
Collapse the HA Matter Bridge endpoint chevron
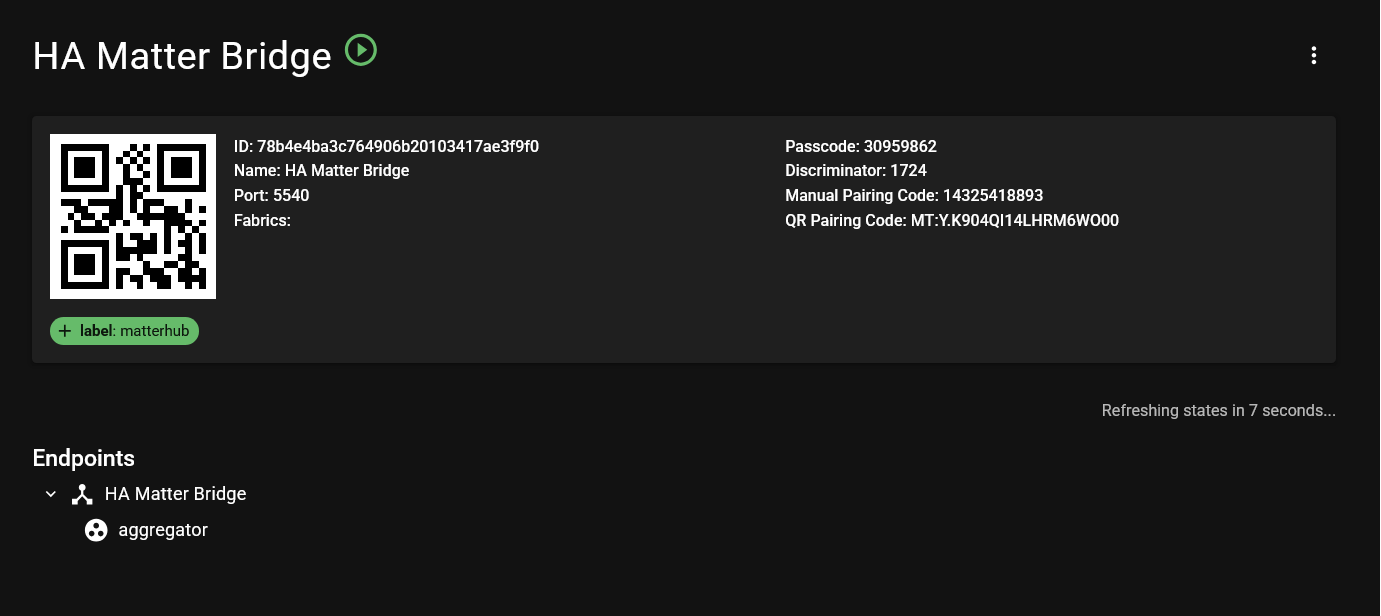(51, 494)
